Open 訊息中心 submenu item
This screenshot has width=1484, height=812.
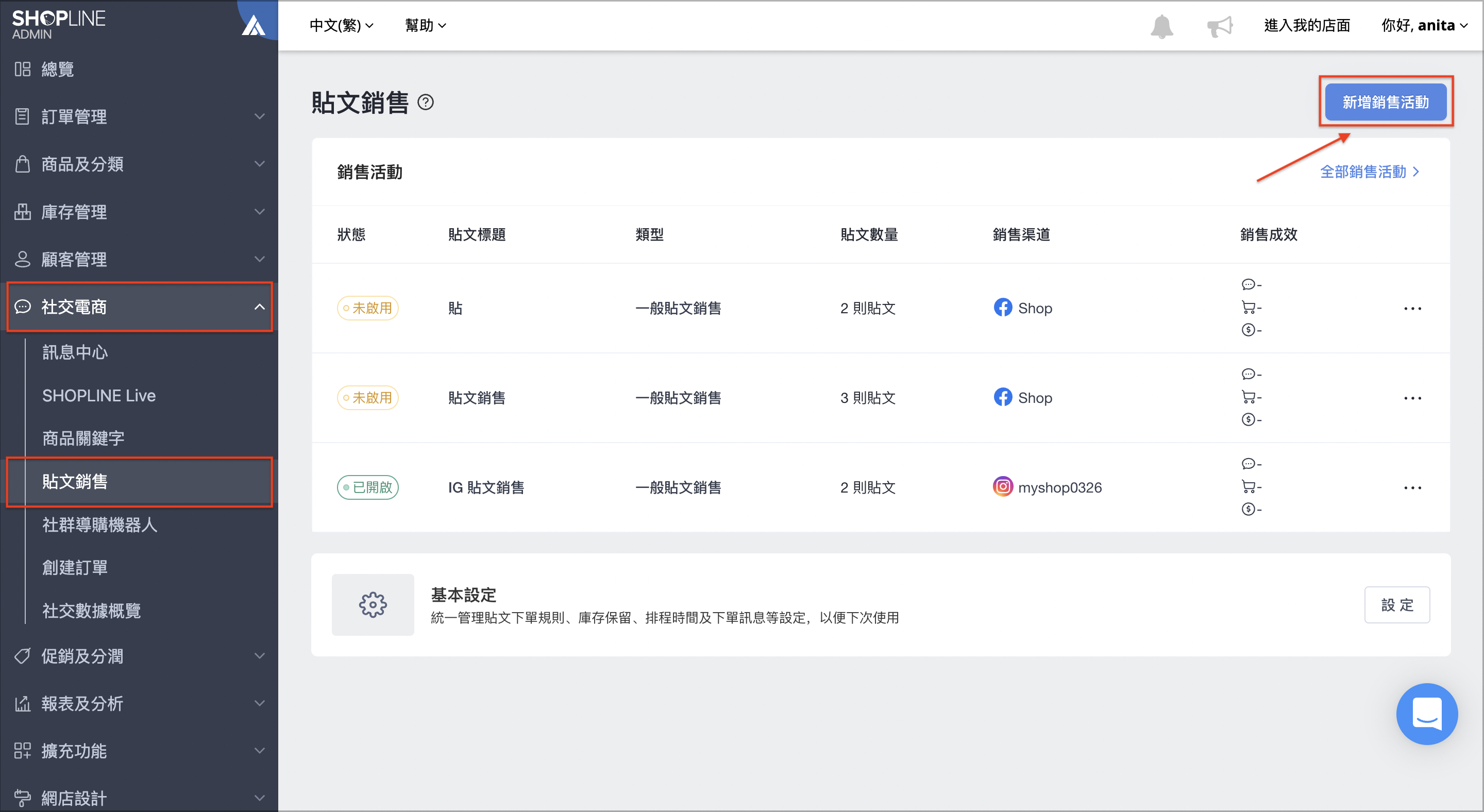(x=75, y=352)
